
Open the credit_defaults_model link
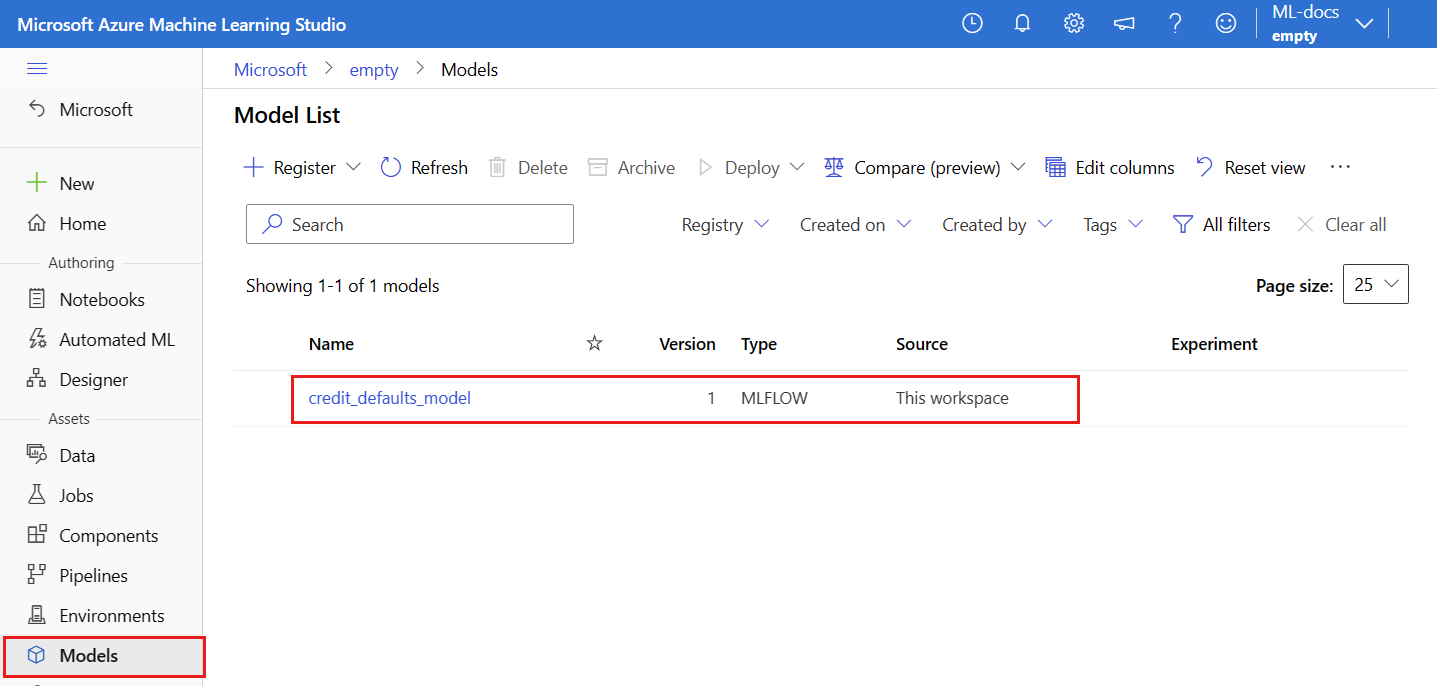tap(389, 398)
